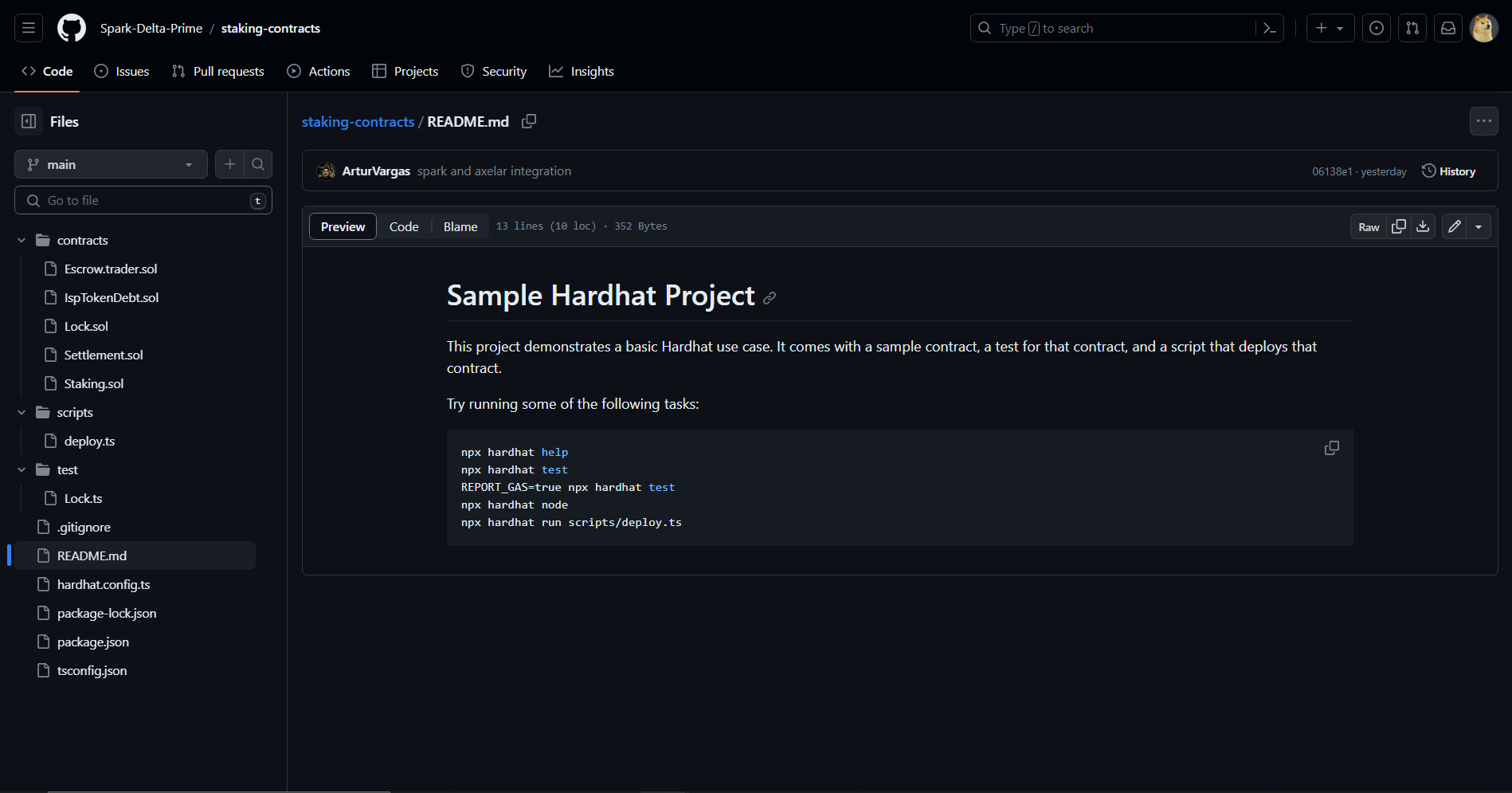Open Settlement.sol in the file tree
The width and height of the screenshot is (1512, 793).
(104, 355)
